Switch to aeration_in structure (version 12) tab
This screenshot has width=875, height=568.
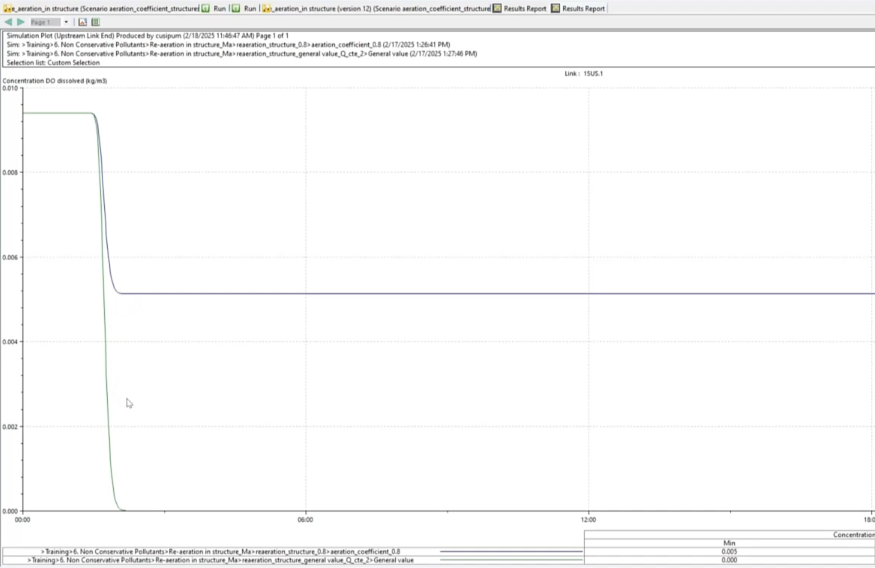tap(377, 8)
